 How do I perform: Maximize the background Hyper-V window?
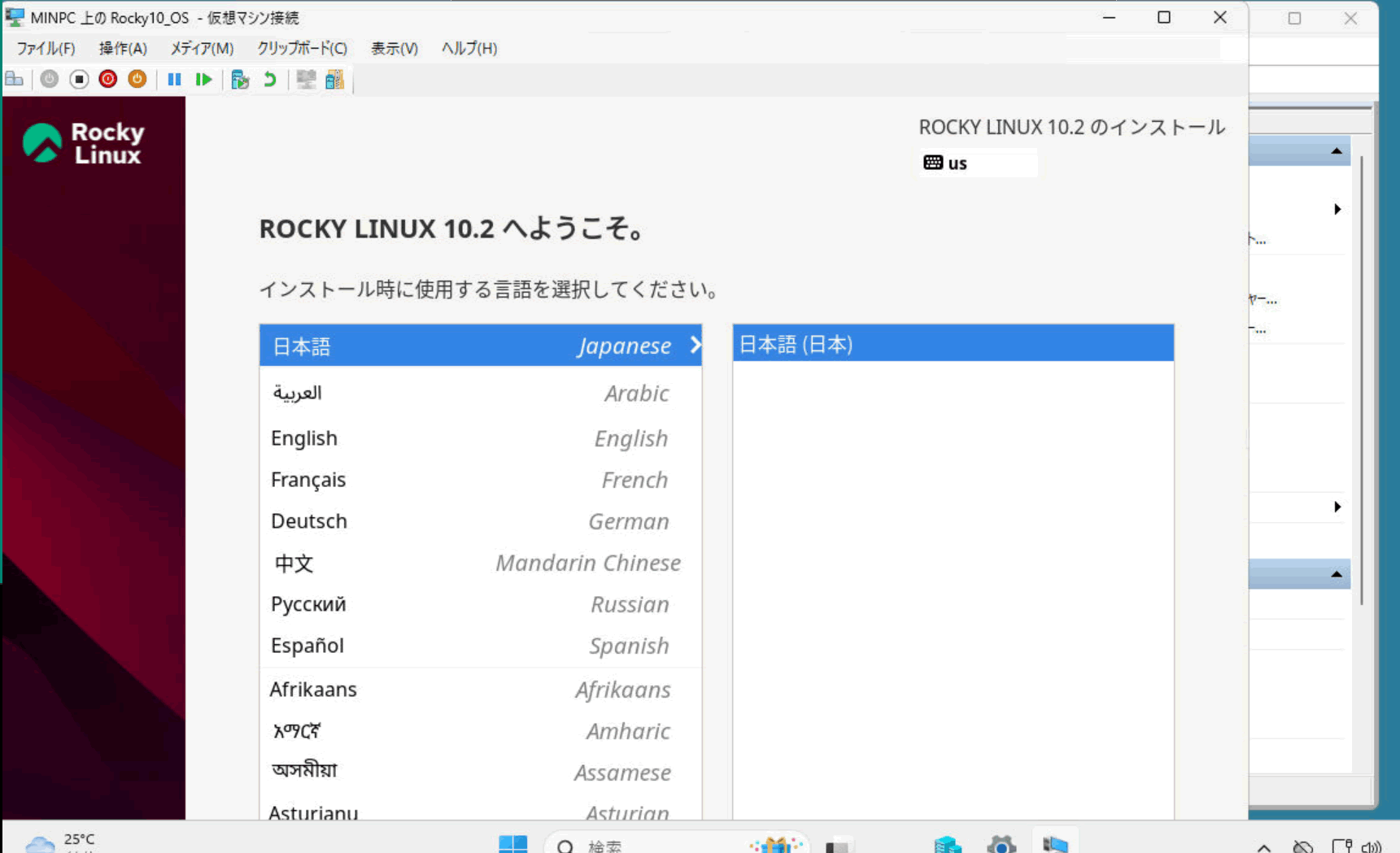[1294, 18]
